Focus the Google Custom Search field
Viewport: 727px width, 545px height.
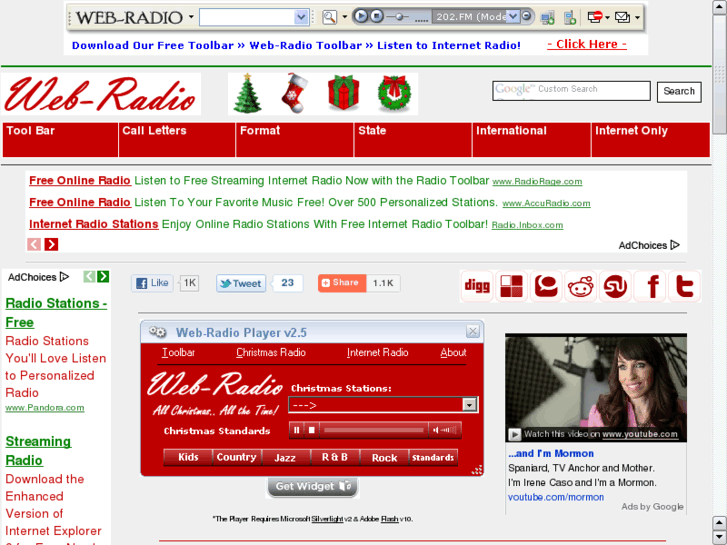[x=571, y=90]
